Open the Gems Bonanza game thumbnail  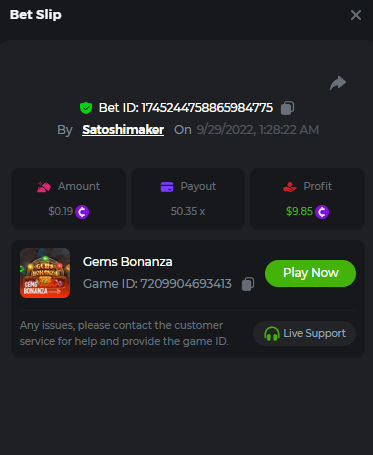click(45, 273)
